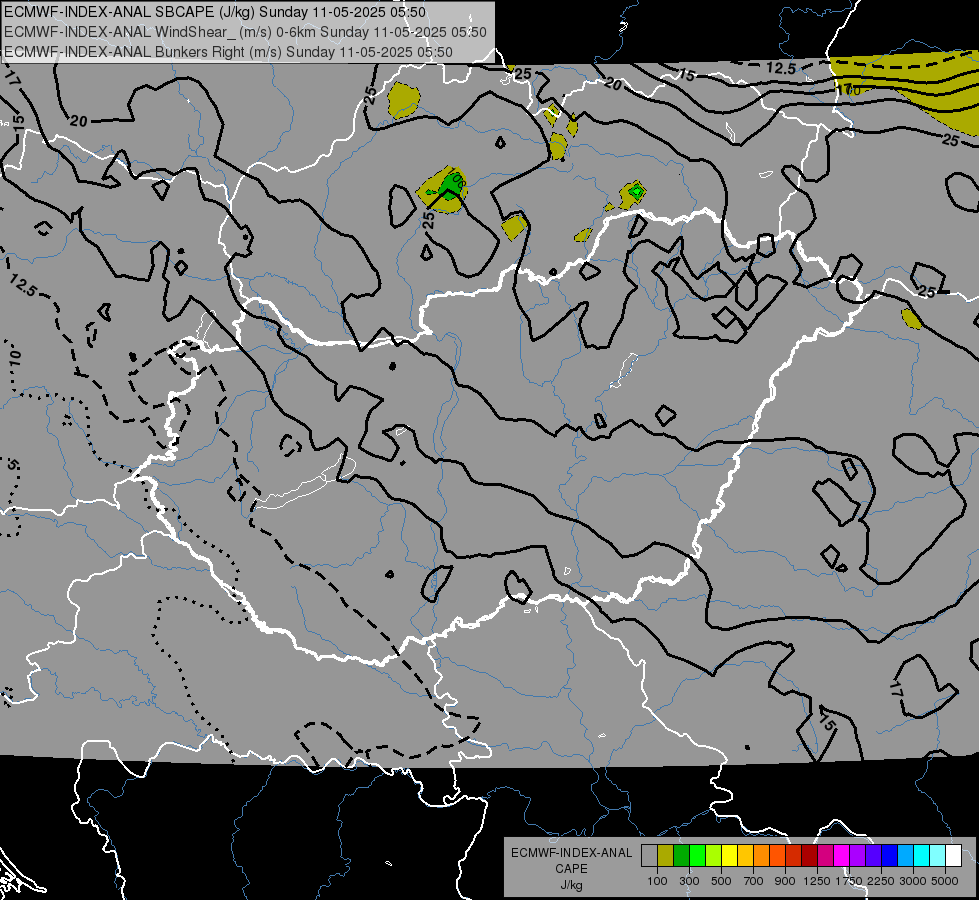This screenshot has width=979, height=900.
Task: Select the bright magenta legend swatch
Action: point(842,856)
